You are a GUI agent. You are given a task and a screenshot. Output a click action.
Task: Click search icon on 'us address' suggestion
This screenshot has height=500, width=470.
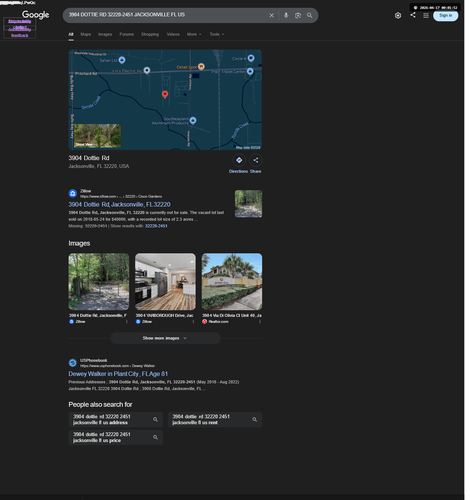tap(155, 419)
